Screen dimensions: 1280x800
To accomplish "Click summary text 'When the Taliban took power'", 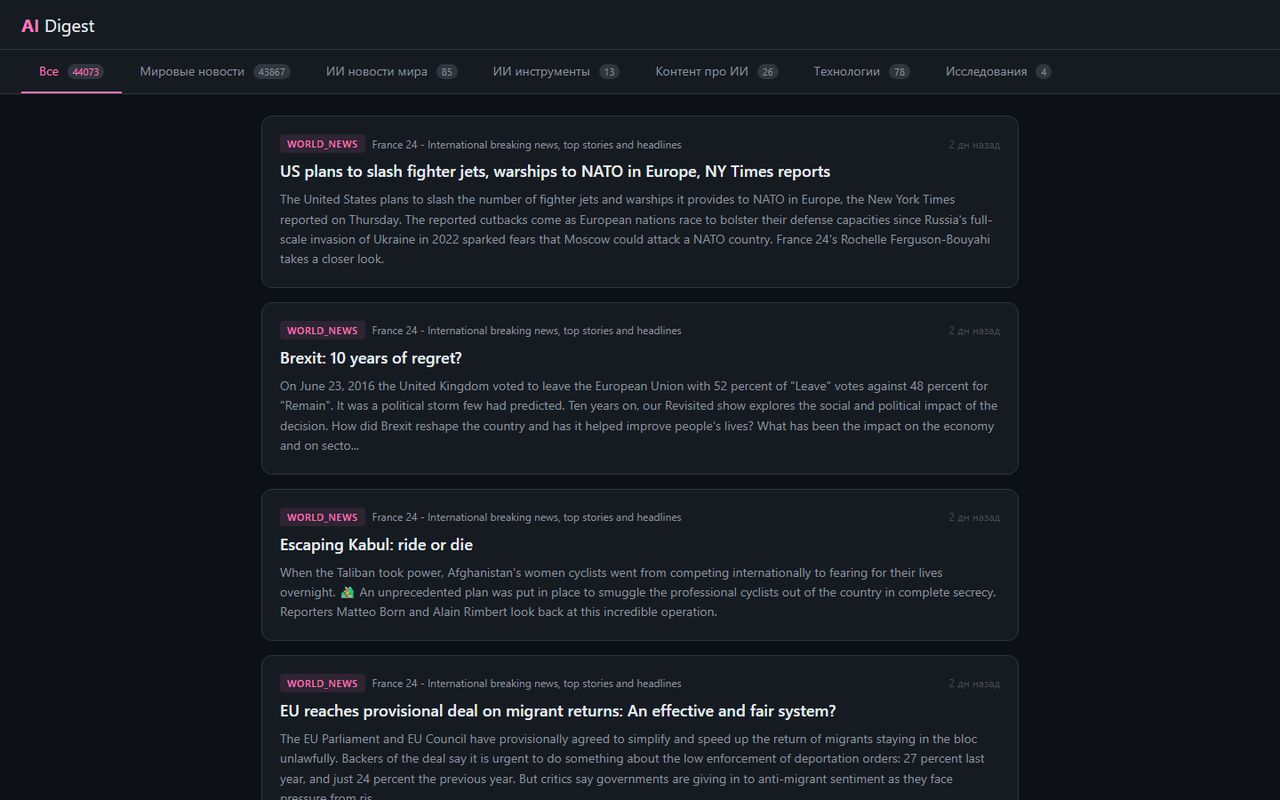I will [x=638, y=592].
